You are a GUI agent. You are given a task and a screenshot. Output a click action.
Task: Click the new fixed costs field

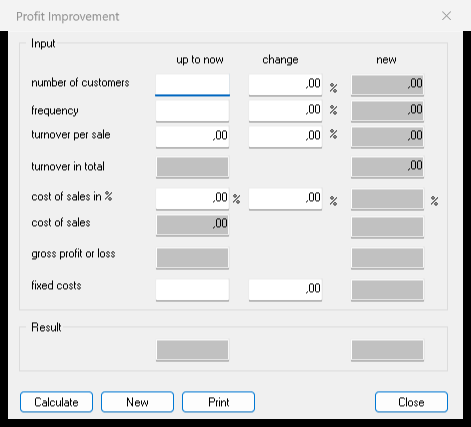coord(387,290)
